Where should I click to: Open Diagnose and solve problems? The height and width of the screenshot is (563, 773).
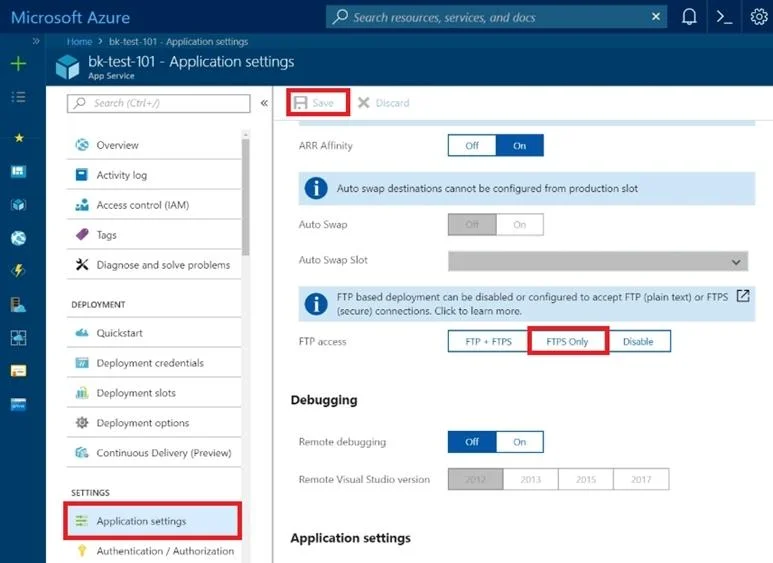(x=154, y=265)
